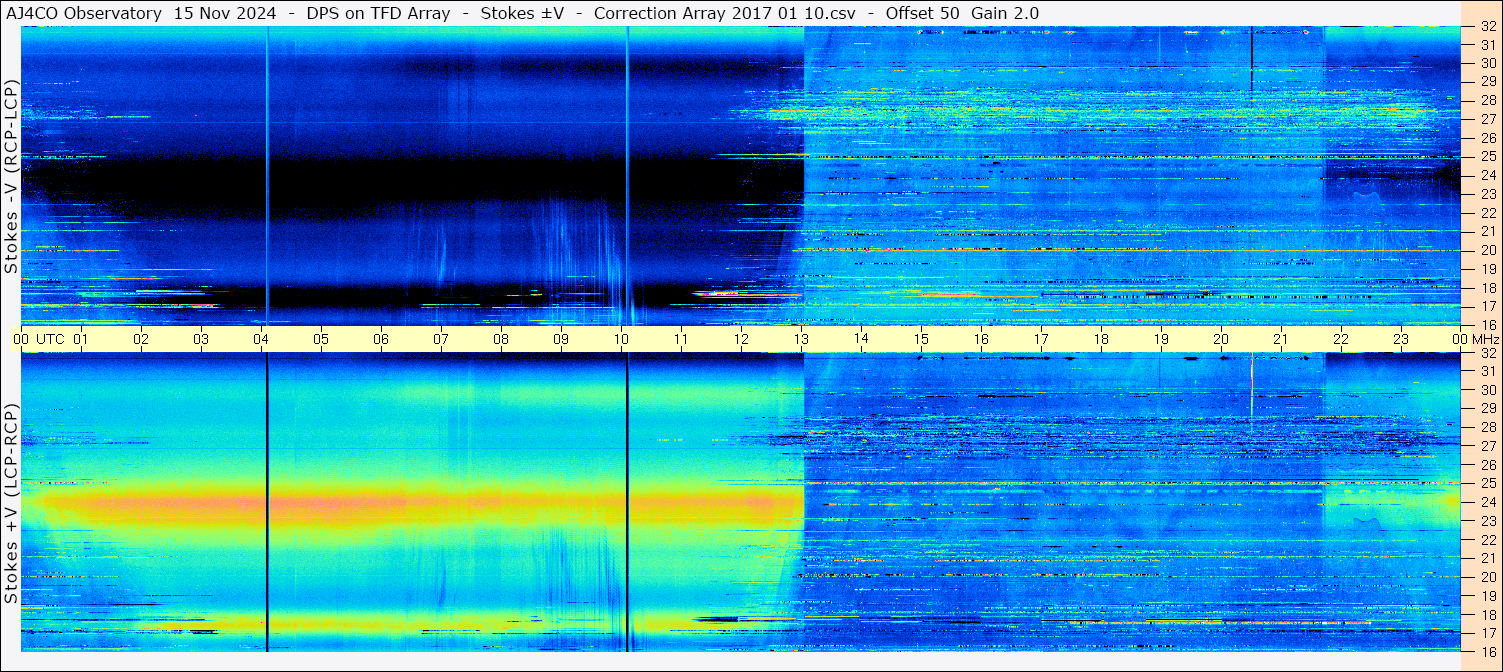Click the 30 MHz label of the Stokes -V panel
1503x672 pixels.
coord(1487,63)
